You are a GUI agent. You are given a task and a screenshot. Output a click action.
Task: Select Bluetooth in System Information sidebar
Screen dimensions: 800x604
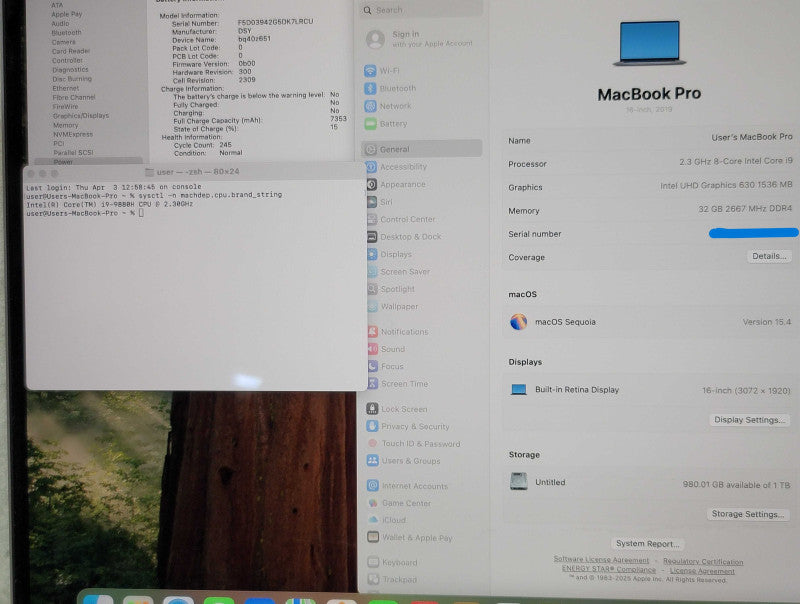click(x=66, y=33)
